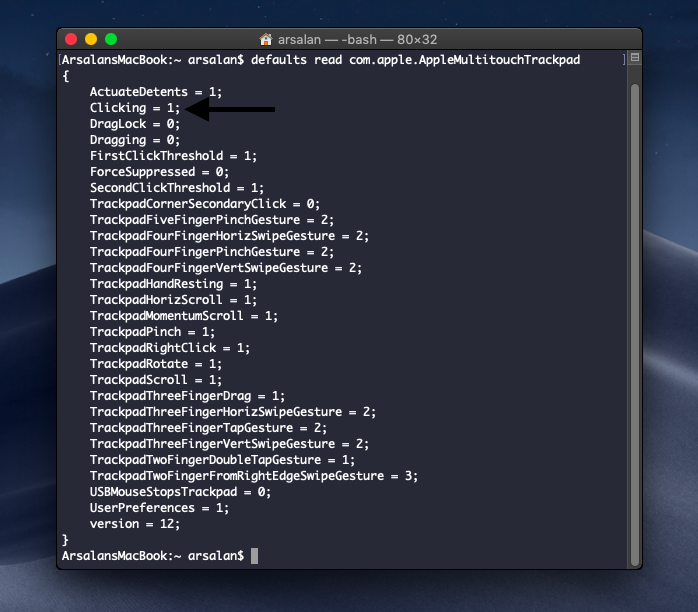698x612 pixels.
Task: Click the closing curly brace line
Action: (x=65, y=540)
